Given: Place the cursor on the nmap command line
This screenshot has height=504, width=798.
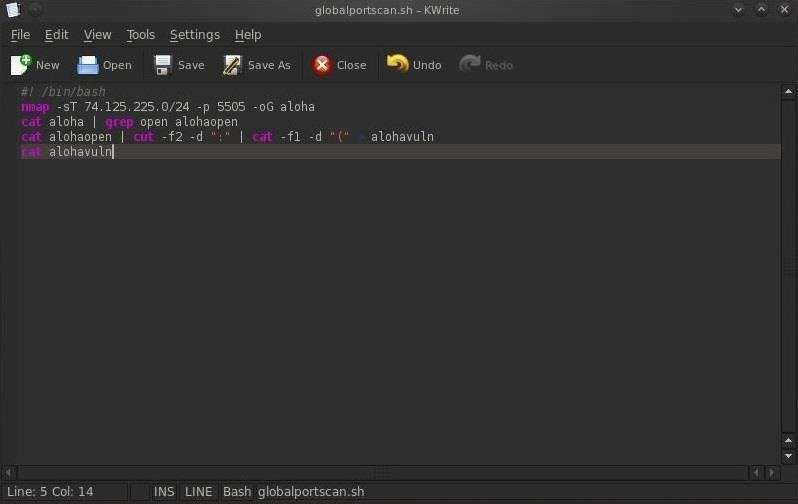Looking at the screenshot, I should click(200, 107).
